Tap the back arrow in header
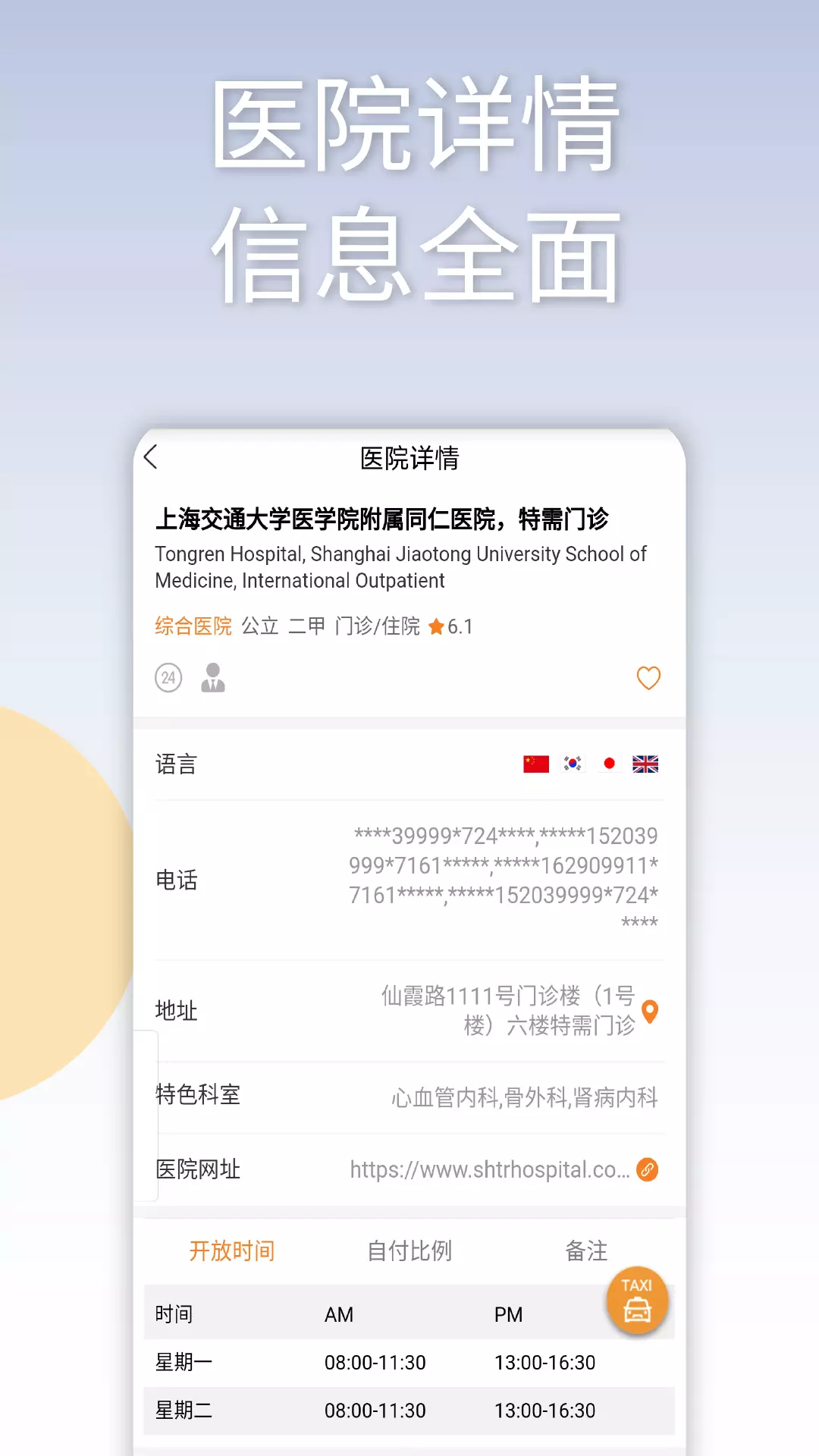Image resolution: width=819 pixels, height=1456 pixels. click(150, 457)
